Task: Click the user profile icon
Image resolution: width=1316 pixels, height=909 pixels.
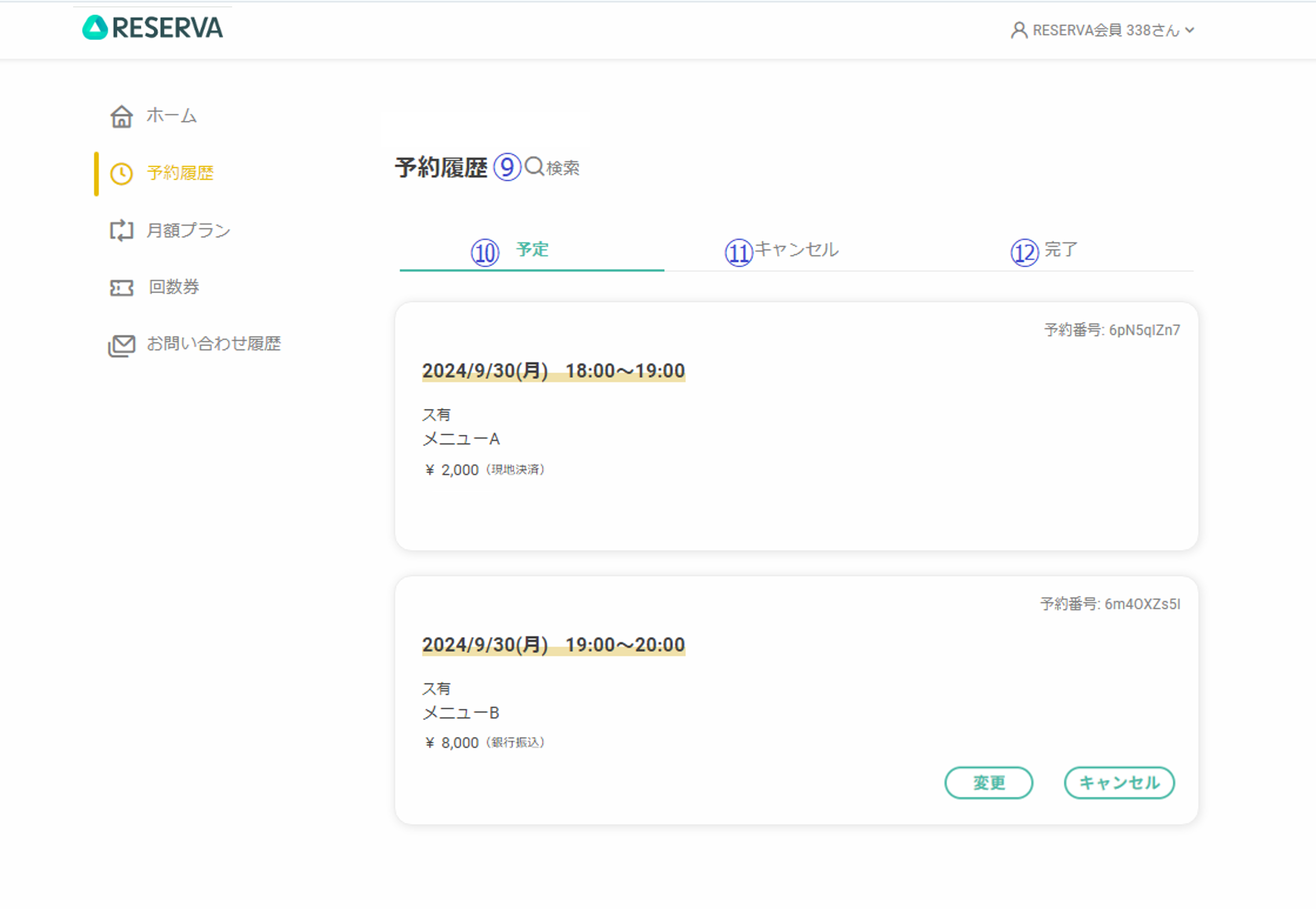Action: click(1019, 30)
